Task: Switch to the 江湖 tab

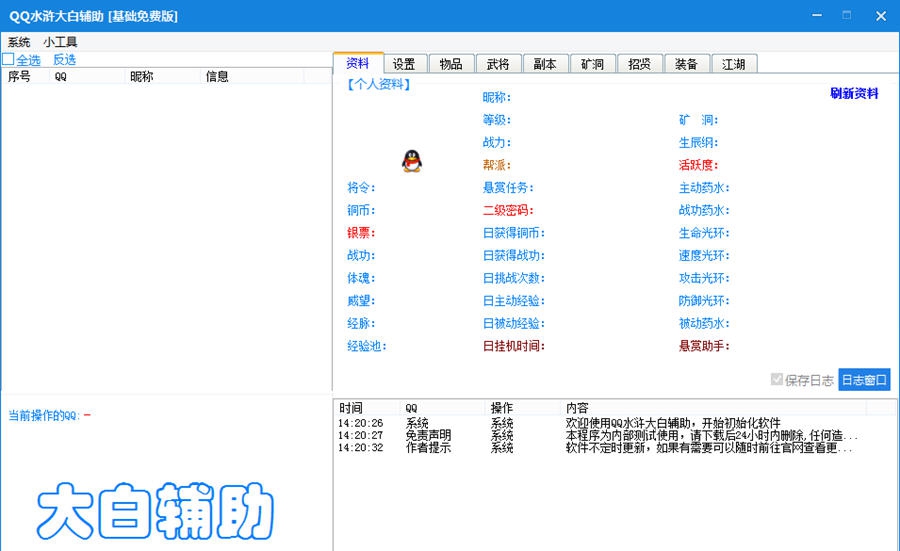Action: click(734, 64)
